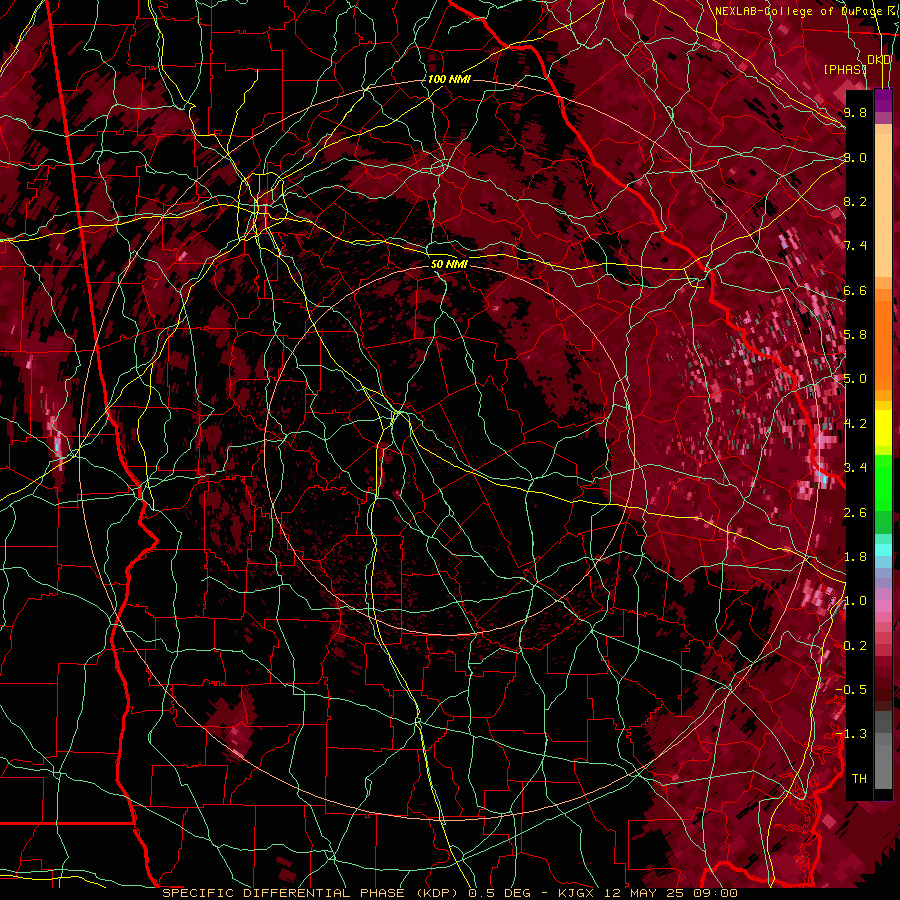Click the SPECIFIC DIFFERENTIAL PHASE (KDP) caption text
Image resolution: width=900 pixels, height=900 pixels.
(313, 893)
